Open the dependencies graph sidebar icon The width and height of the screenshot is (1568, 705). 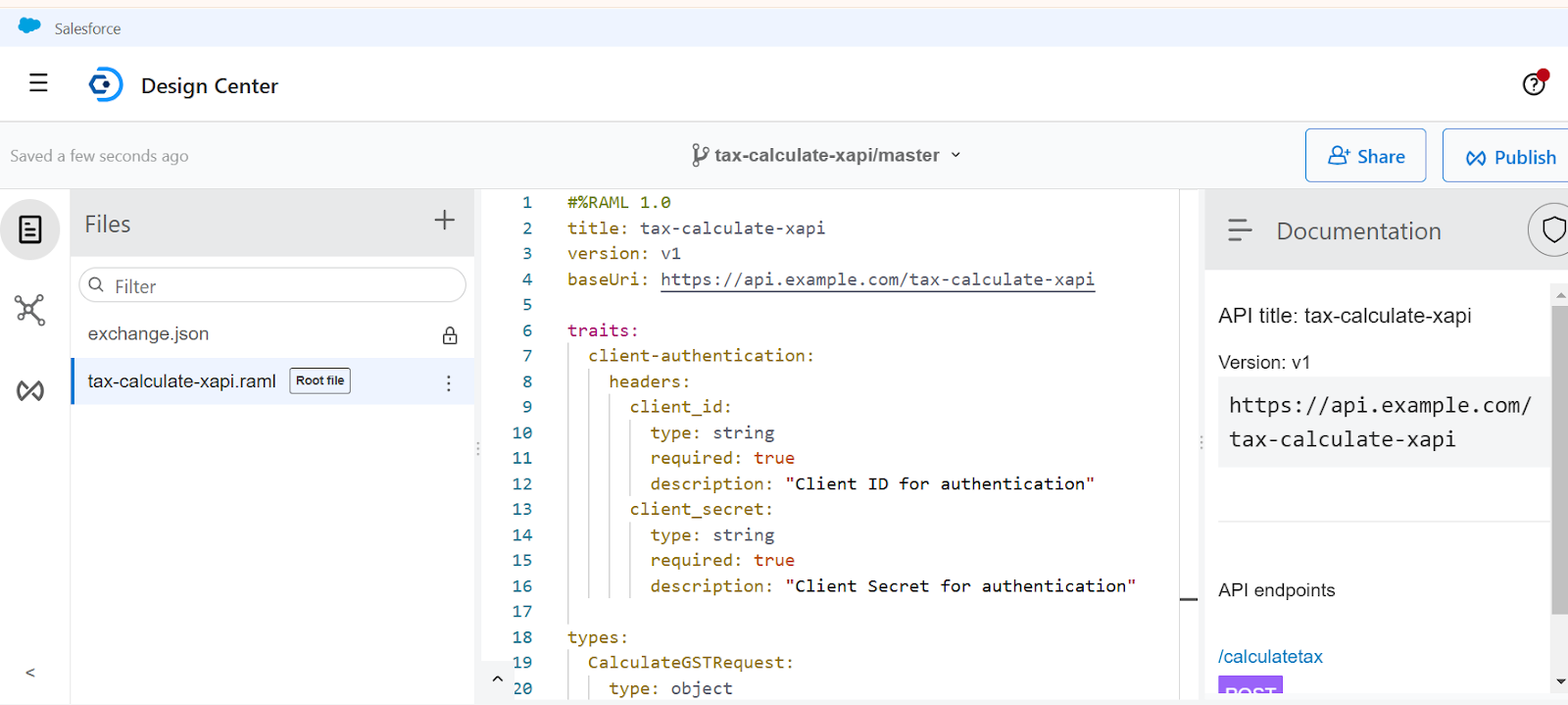pos(30,310)
